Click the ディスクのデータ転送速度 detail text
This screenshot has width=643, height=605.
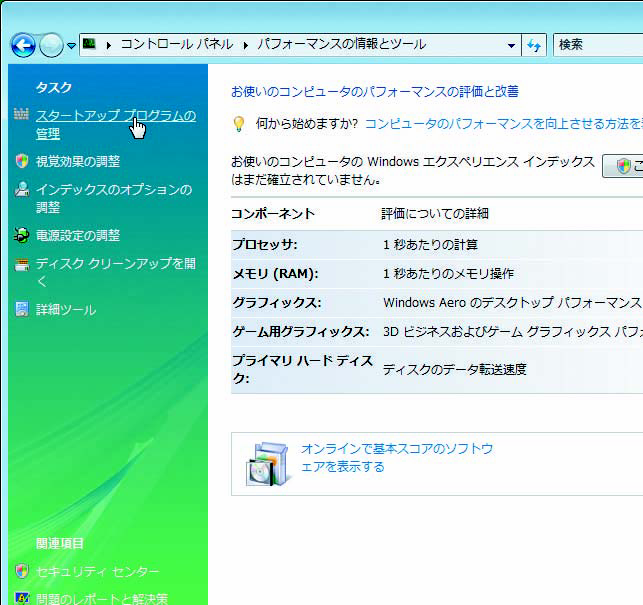(x=455, y=369)
